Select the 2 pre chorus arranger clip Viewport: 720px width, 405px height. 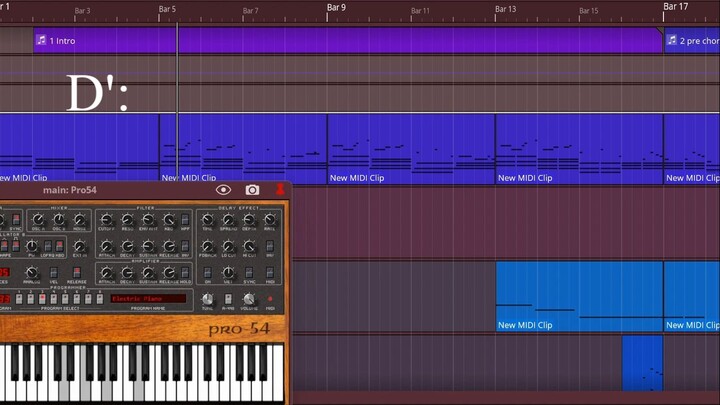point(694,41)
